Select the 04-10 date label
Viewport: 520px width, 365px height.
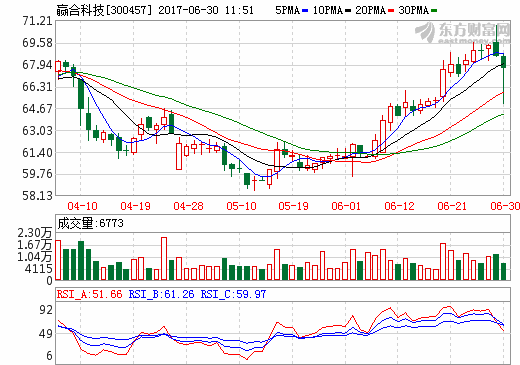82,206
